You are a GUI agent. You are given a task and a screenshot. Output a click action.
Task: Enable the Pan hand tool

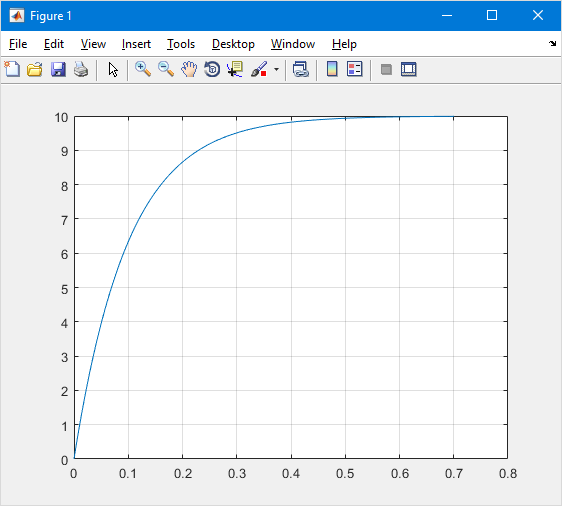click(x=189, y=69)
